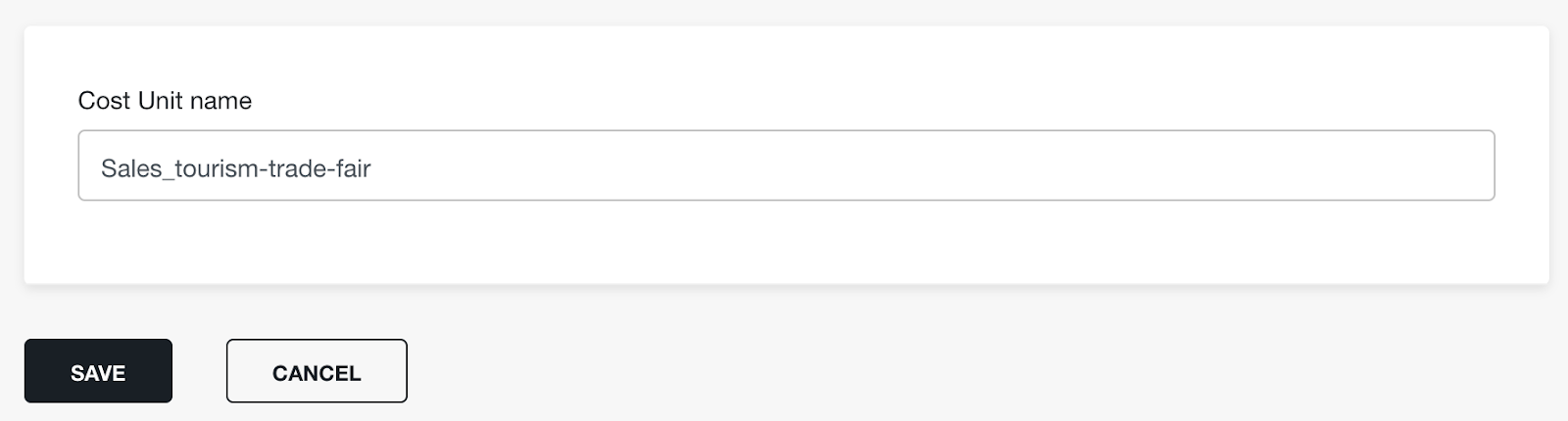This screenshot has height=421, width=1568.
Task: Activate the text box containing Sales_tourism-trade-fair
Action: [x=786, y=165]
